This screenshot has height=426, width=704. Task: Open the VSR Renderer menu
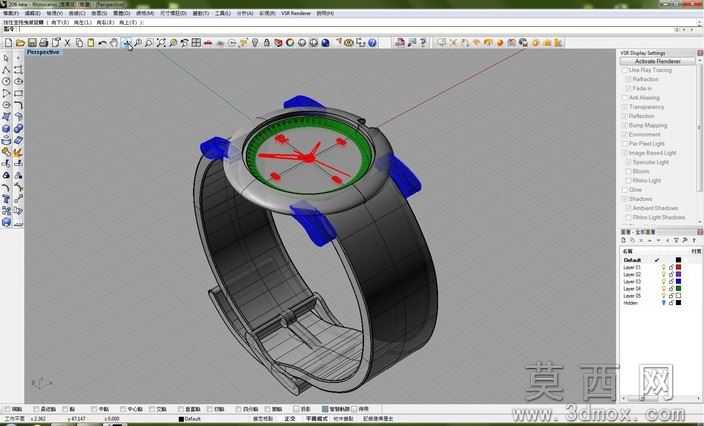click(296, 13)
